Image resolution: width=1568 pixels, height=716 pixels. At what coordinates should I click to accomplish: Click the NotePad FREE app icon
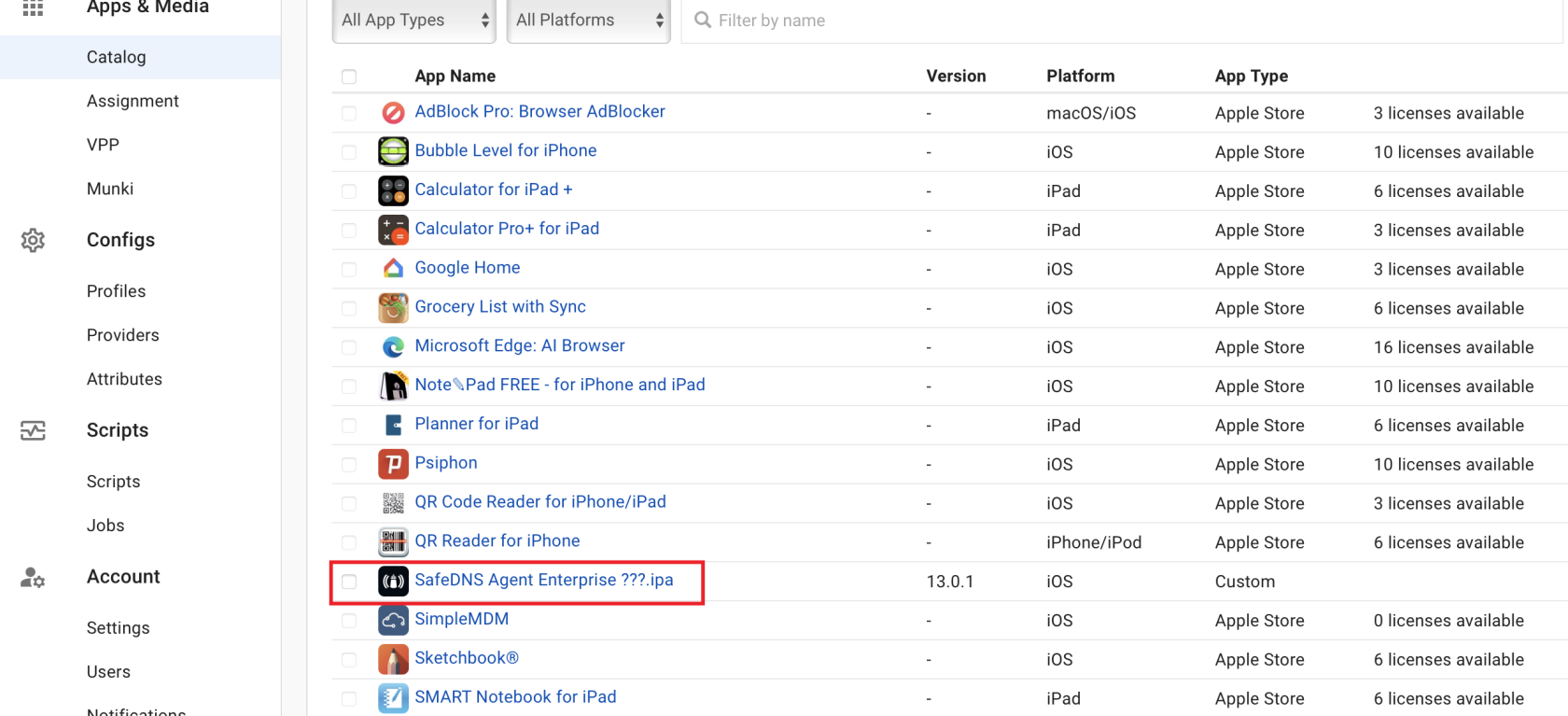[x=393, y=386]
